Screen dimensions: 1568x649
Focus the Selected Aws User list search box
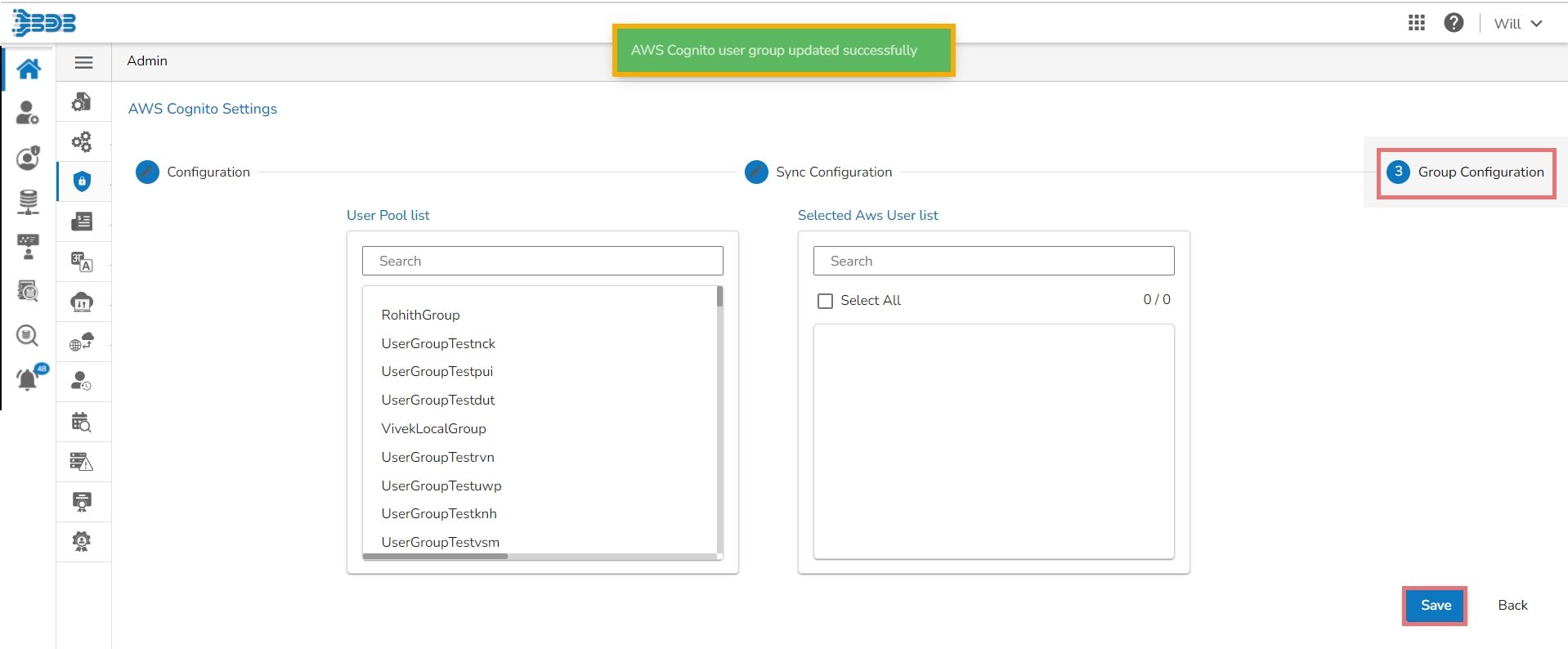click(x=993, y=261)
